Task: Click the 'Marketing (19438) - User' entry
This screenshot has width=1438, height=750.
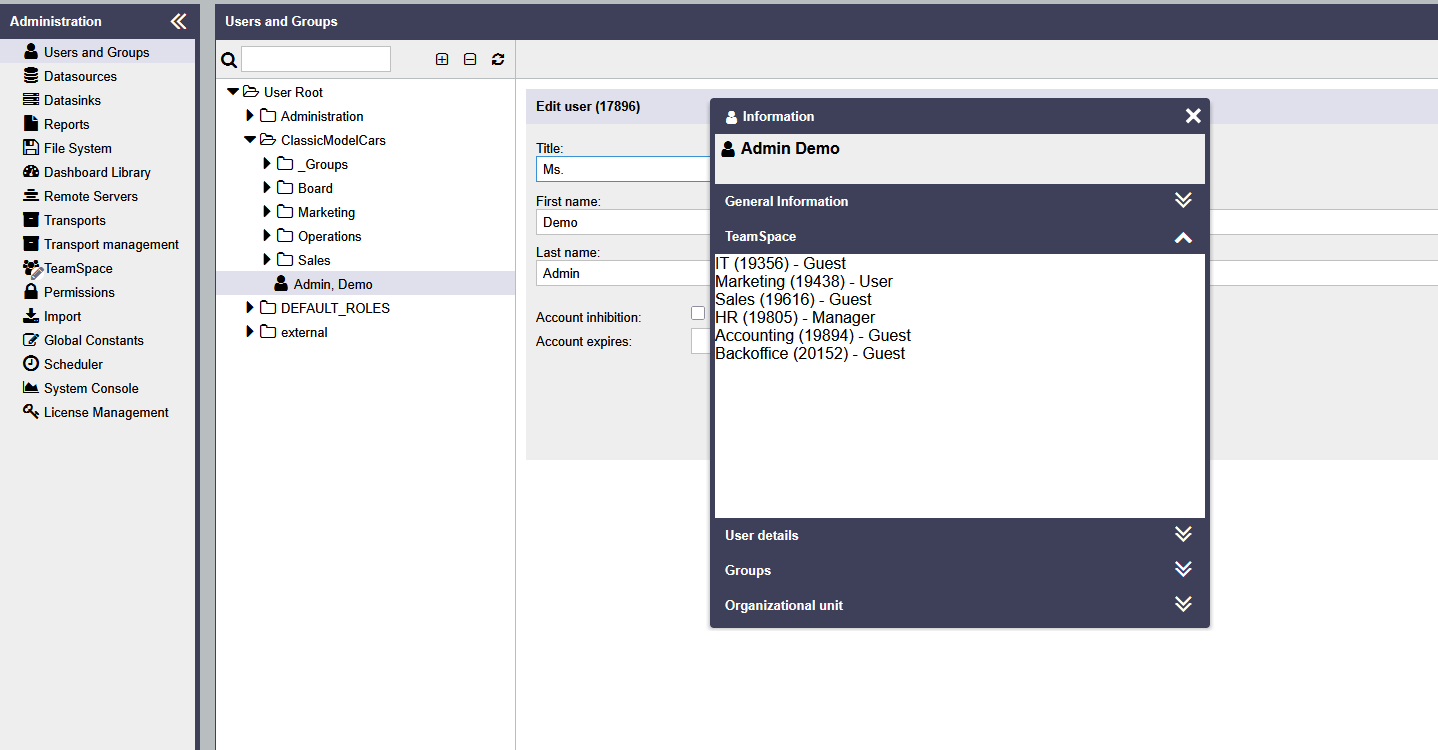Action: pos(804,281)
